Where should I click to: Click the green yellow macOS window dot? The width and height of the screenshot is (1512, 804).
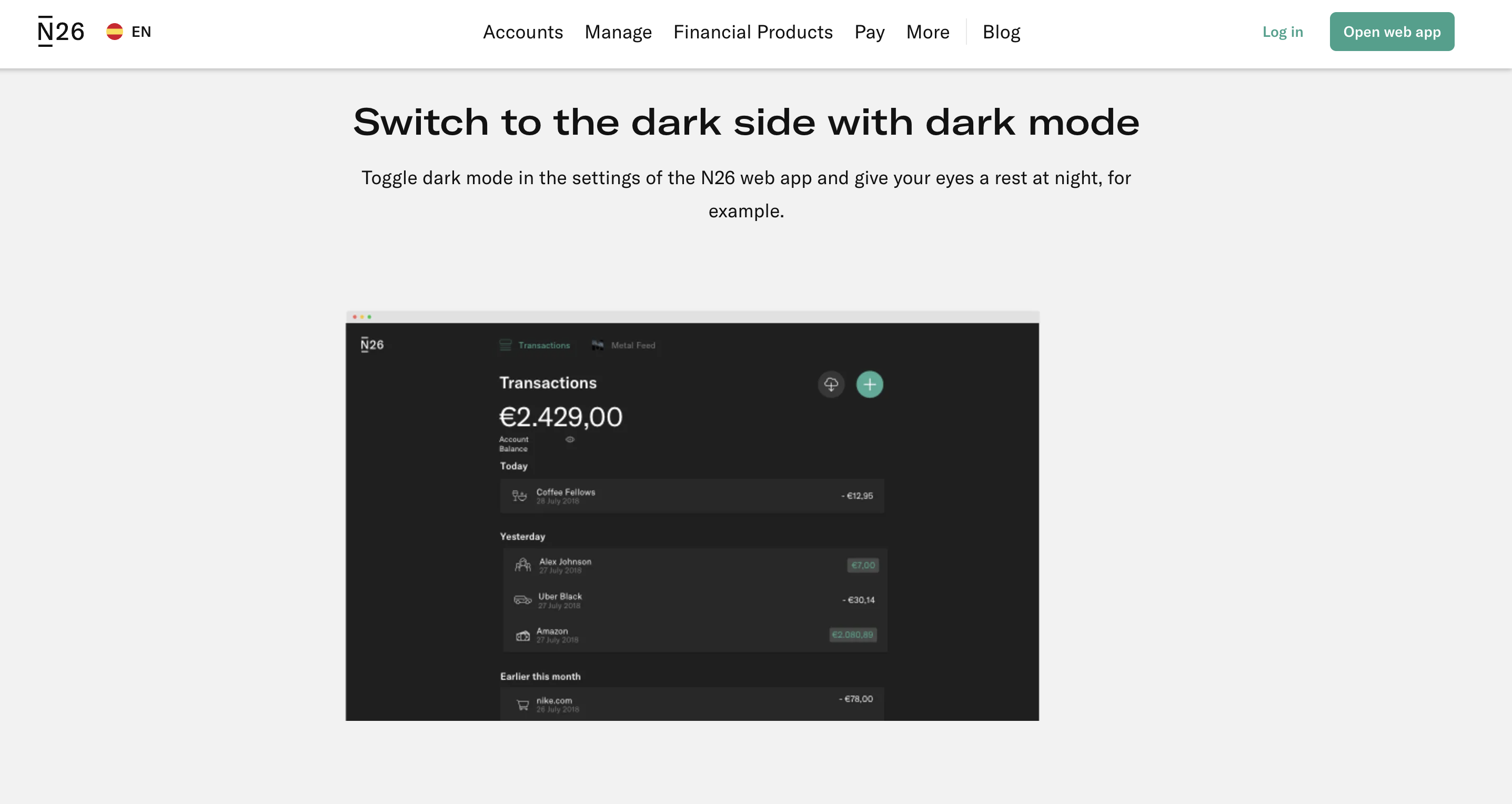tap(370, 316)
